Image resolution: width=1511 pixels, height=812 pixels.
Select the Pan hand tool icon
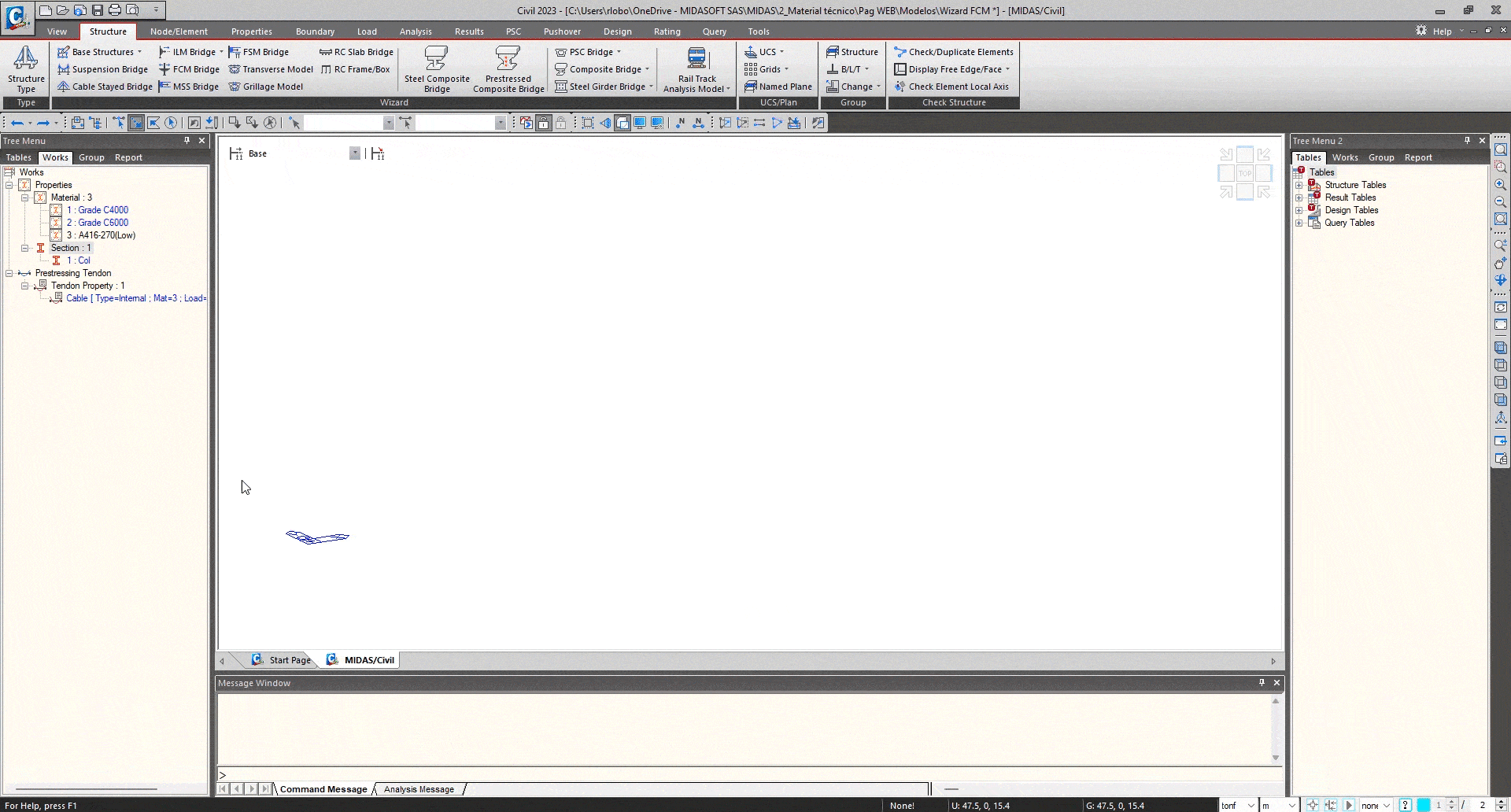[x=1501, y=264]
